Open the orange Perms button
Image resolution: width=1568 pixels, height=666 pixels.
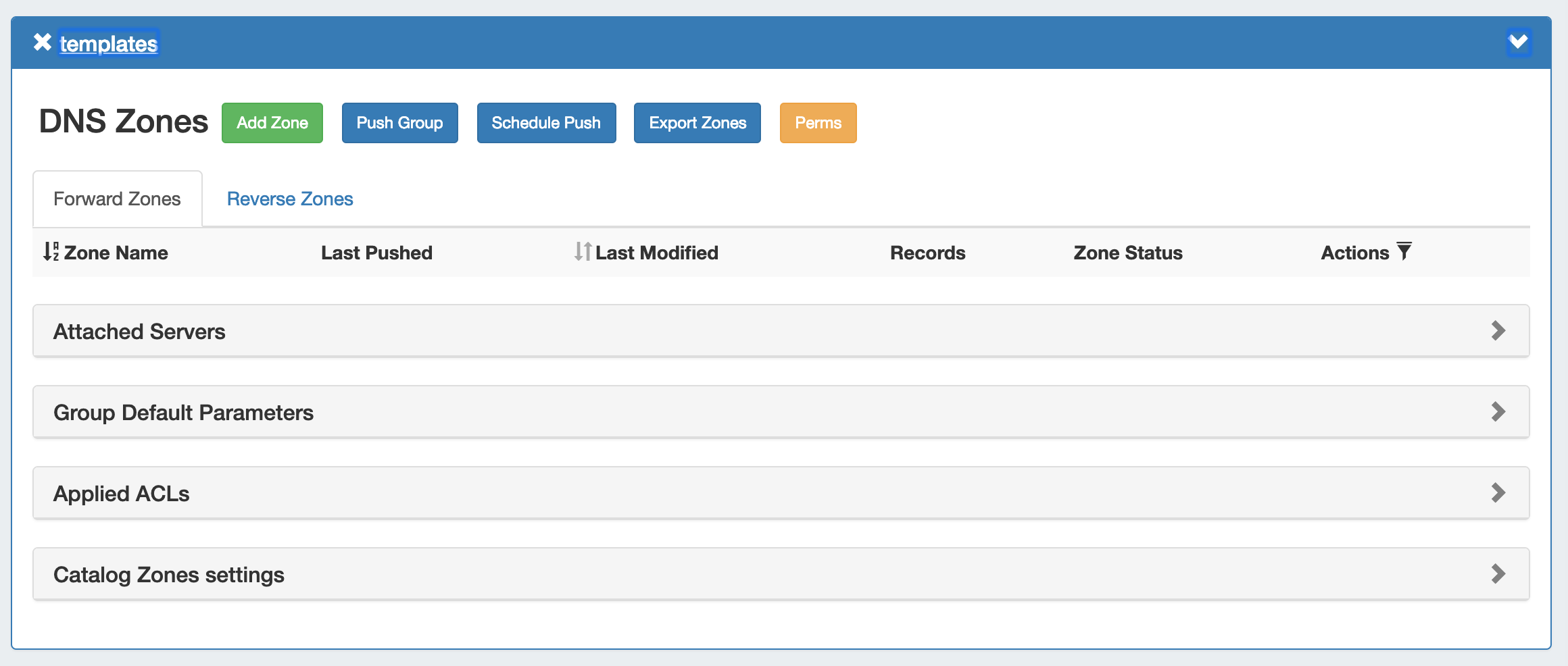coord(818,123)
